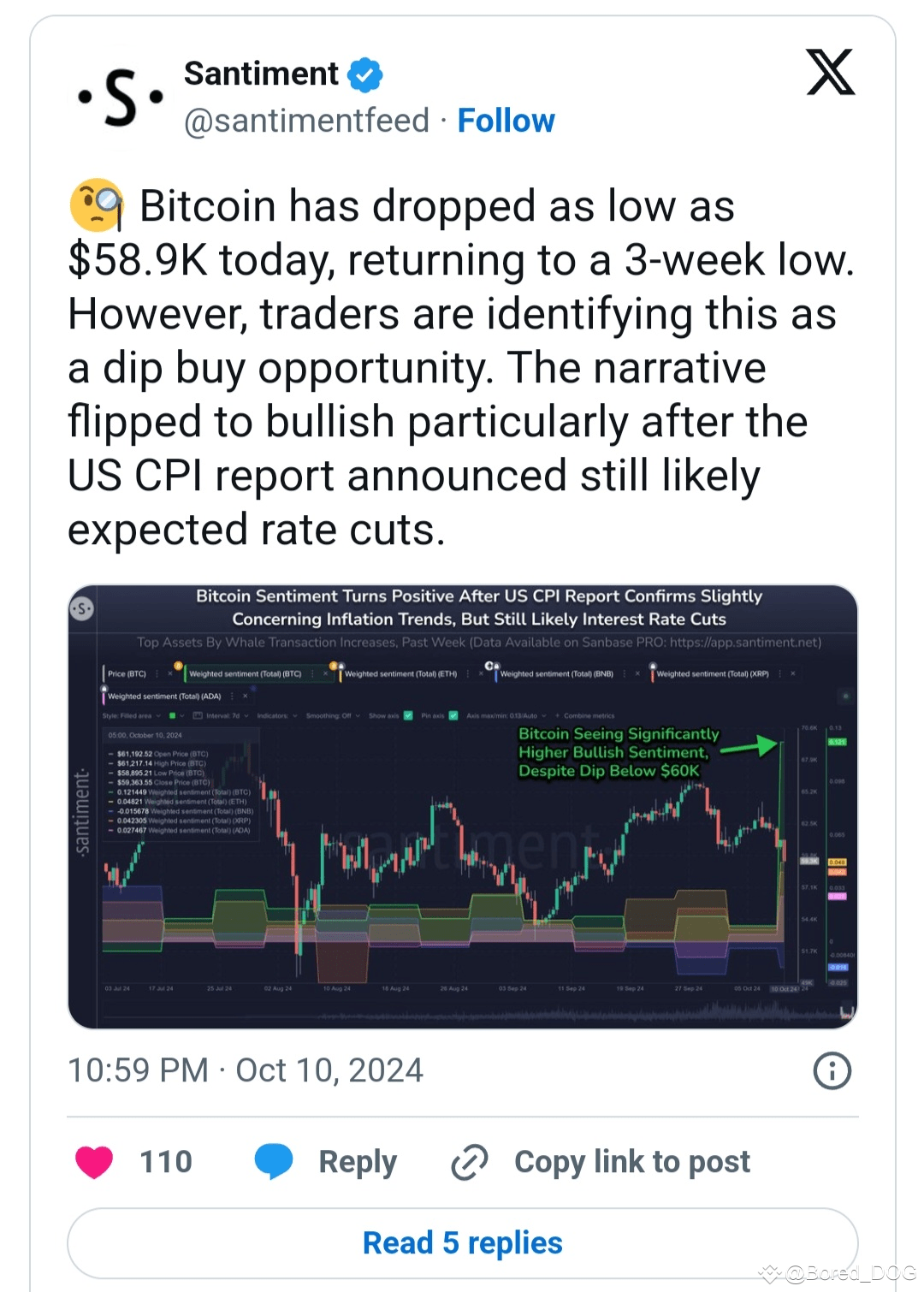Image resolution: width=924 pixels, height=1292 pixels.
Task: Expand the Smoothing: Off dropdown
Action: tap(333, 715)
